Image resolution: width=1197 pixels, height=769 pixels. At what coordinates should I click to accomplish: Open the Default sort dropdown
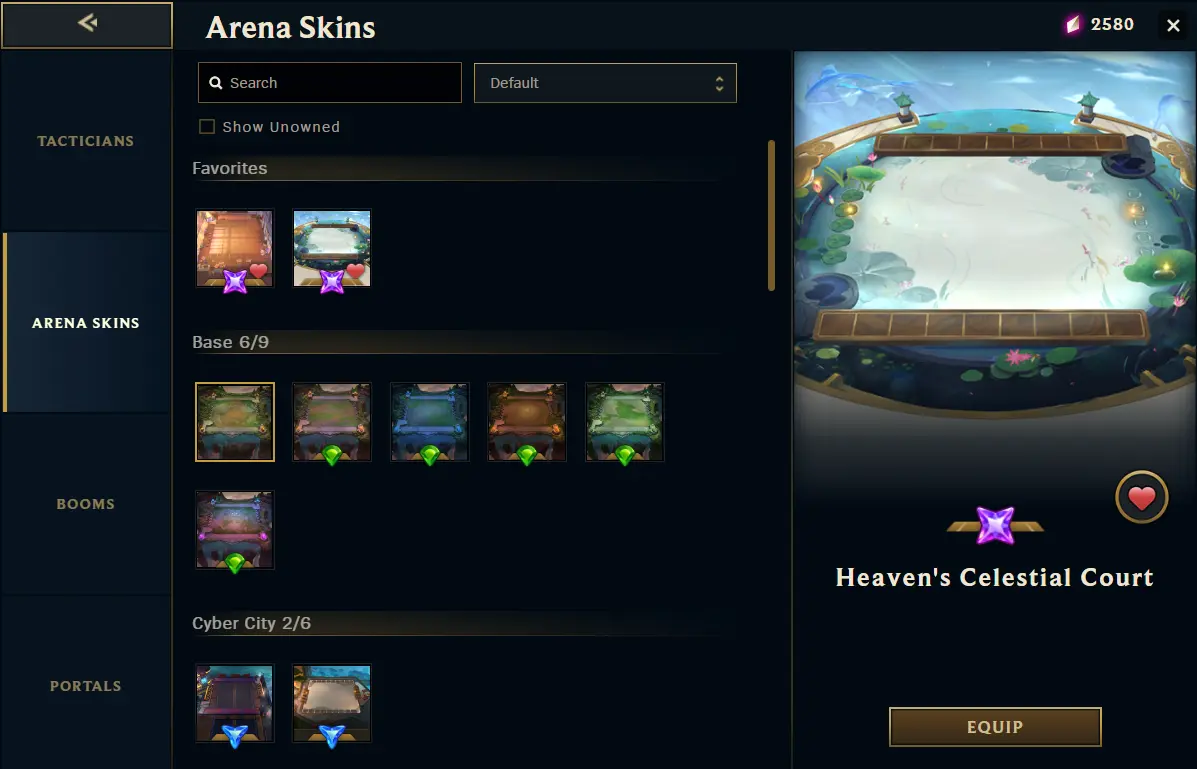tap(605, 82)
